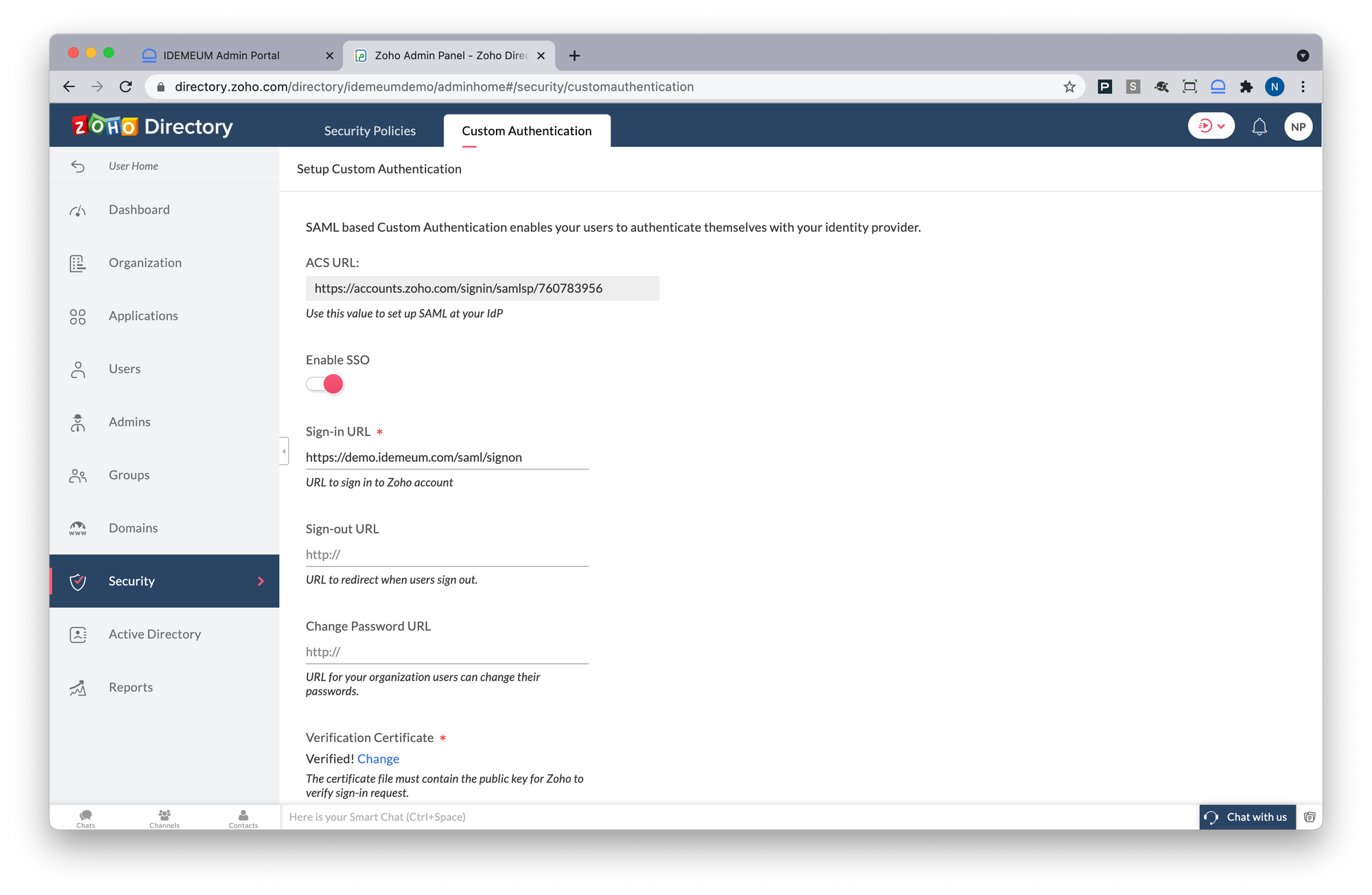The width and height of the screenshot is (1372, 895).
Task: Open the notifications bell
Action: [1259, 126]
